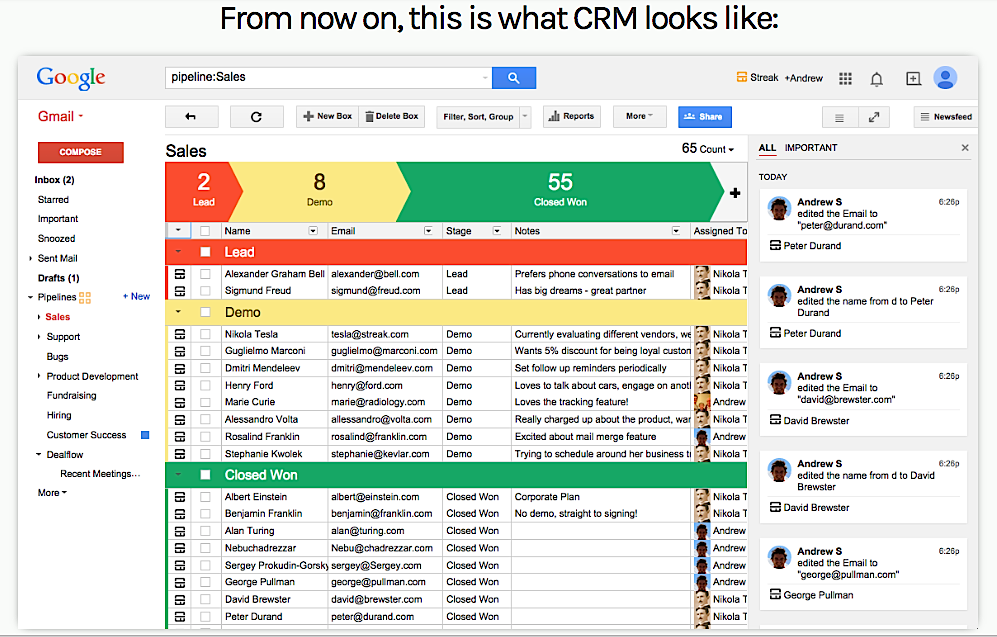Open the Inbox (2) folder
The image size is (997, 637).
coord(55,180)
